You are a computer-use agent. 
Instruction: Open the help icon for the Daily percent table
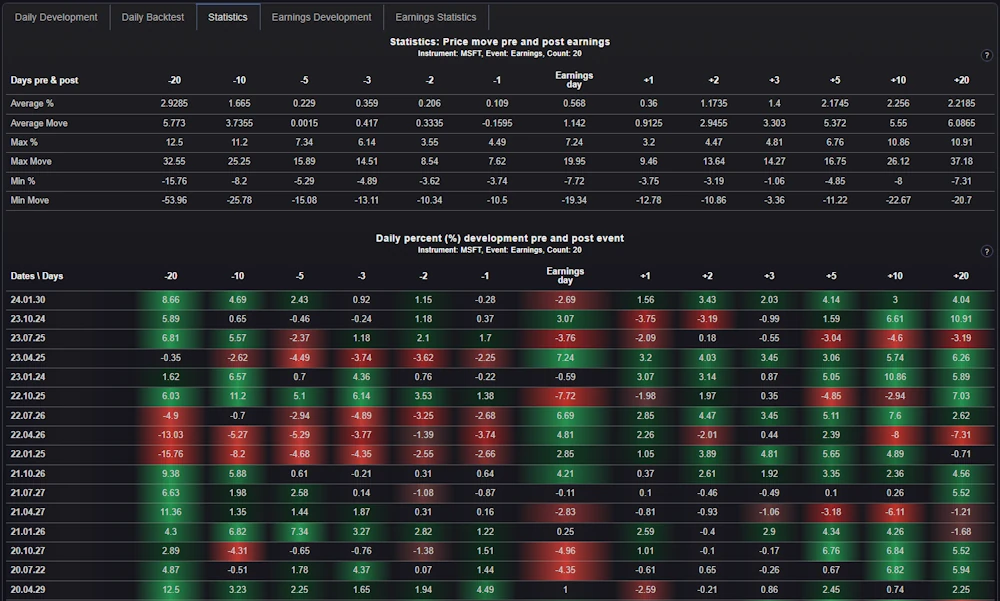pyautogui.click(x=987, y=251)
